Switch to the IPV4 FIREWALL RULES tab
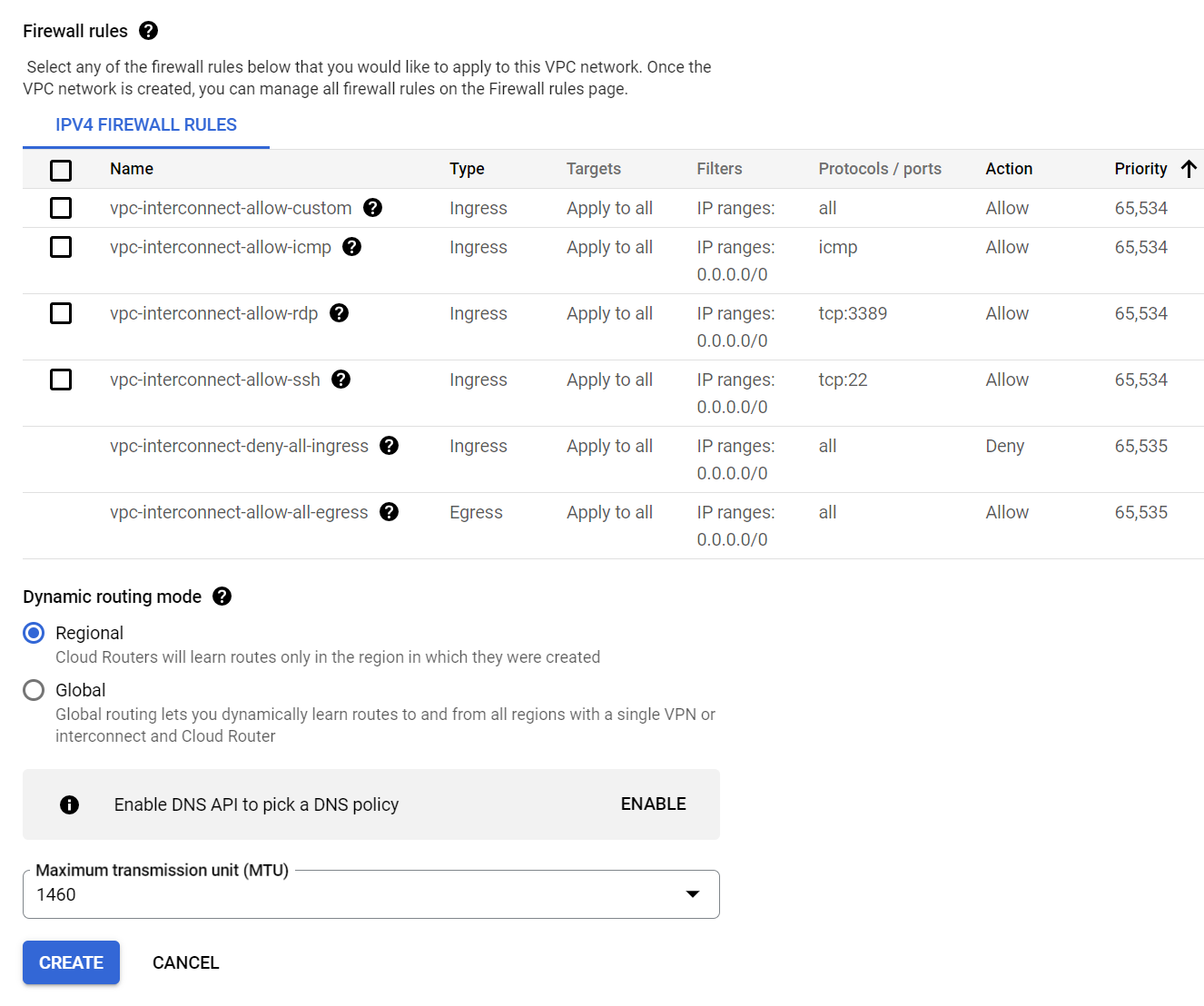Screen dimensions: 1204x1006 coord(145,124)
